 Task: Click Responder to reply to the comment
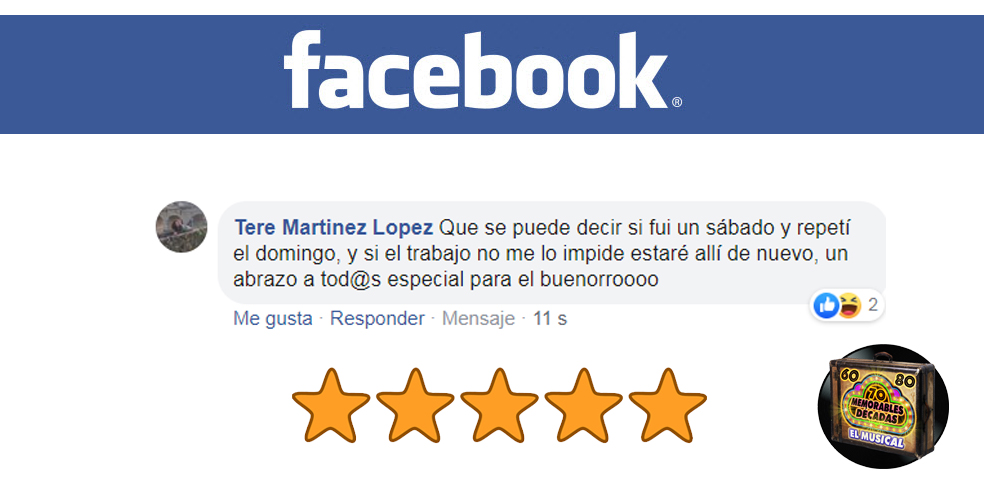[377, 319]
